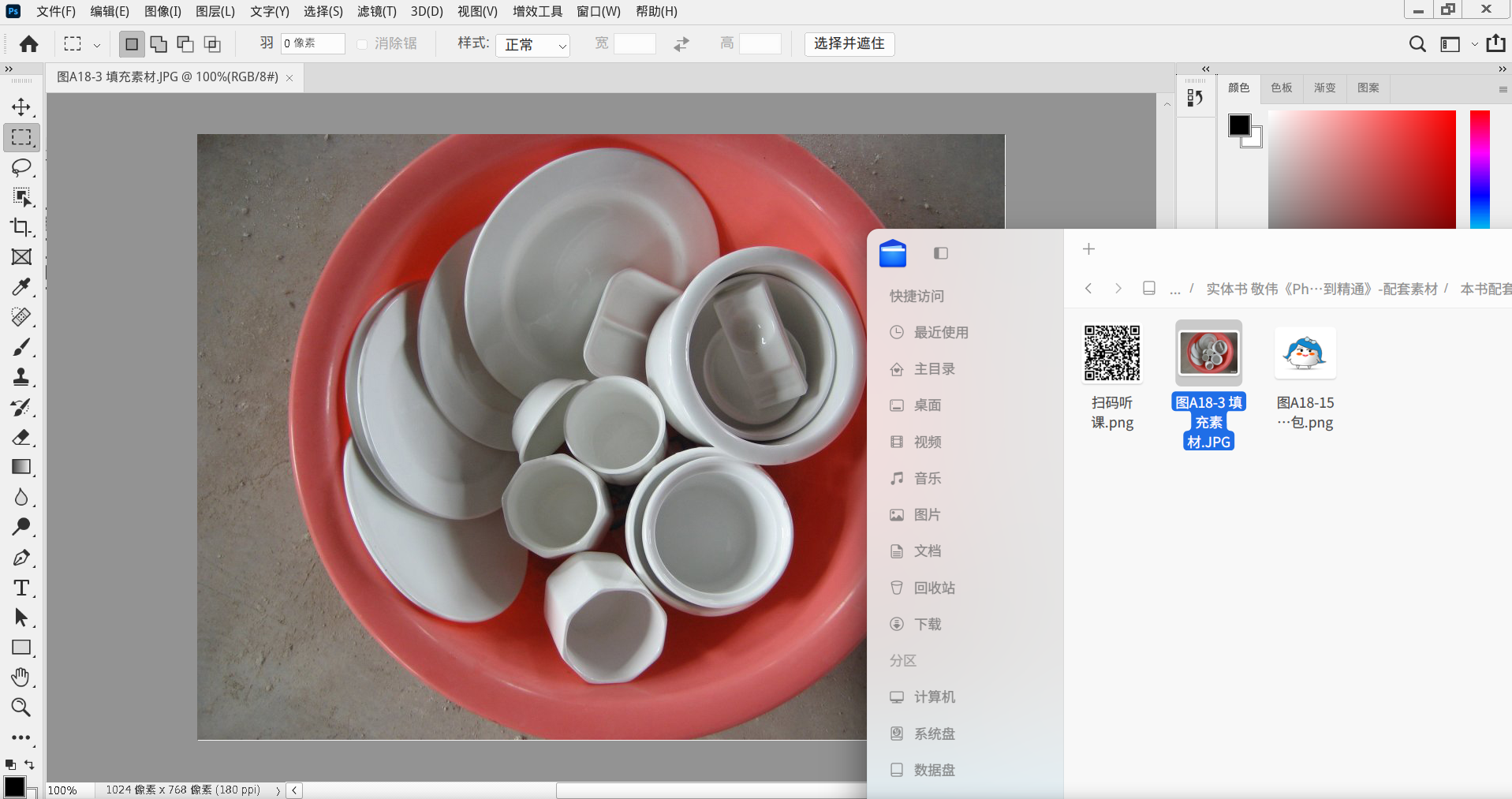The image size is (1512, 799).
Task: Select the Lasso tool
Action: [21, 167]
